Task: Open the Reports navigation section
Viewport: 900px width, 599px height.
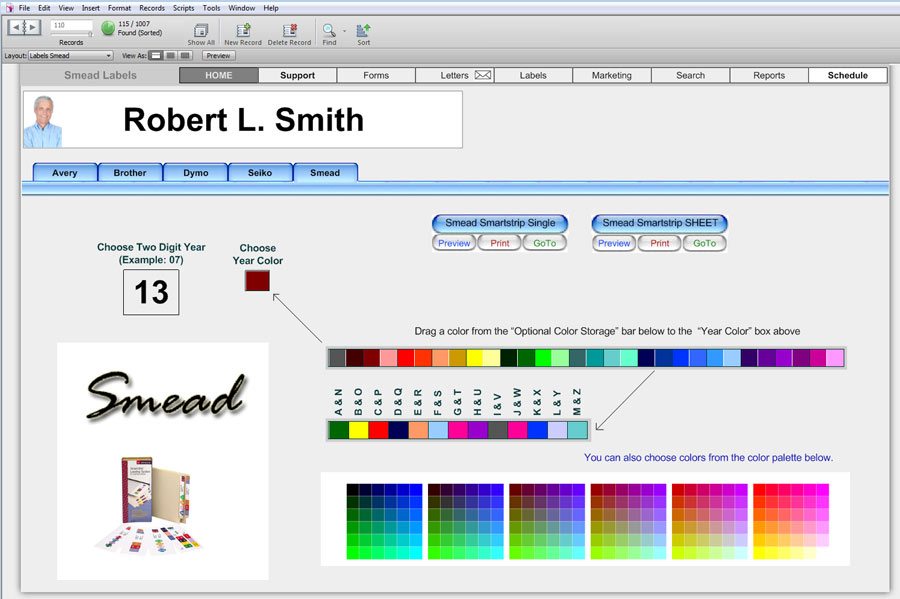Action: [x=769, y=75]
